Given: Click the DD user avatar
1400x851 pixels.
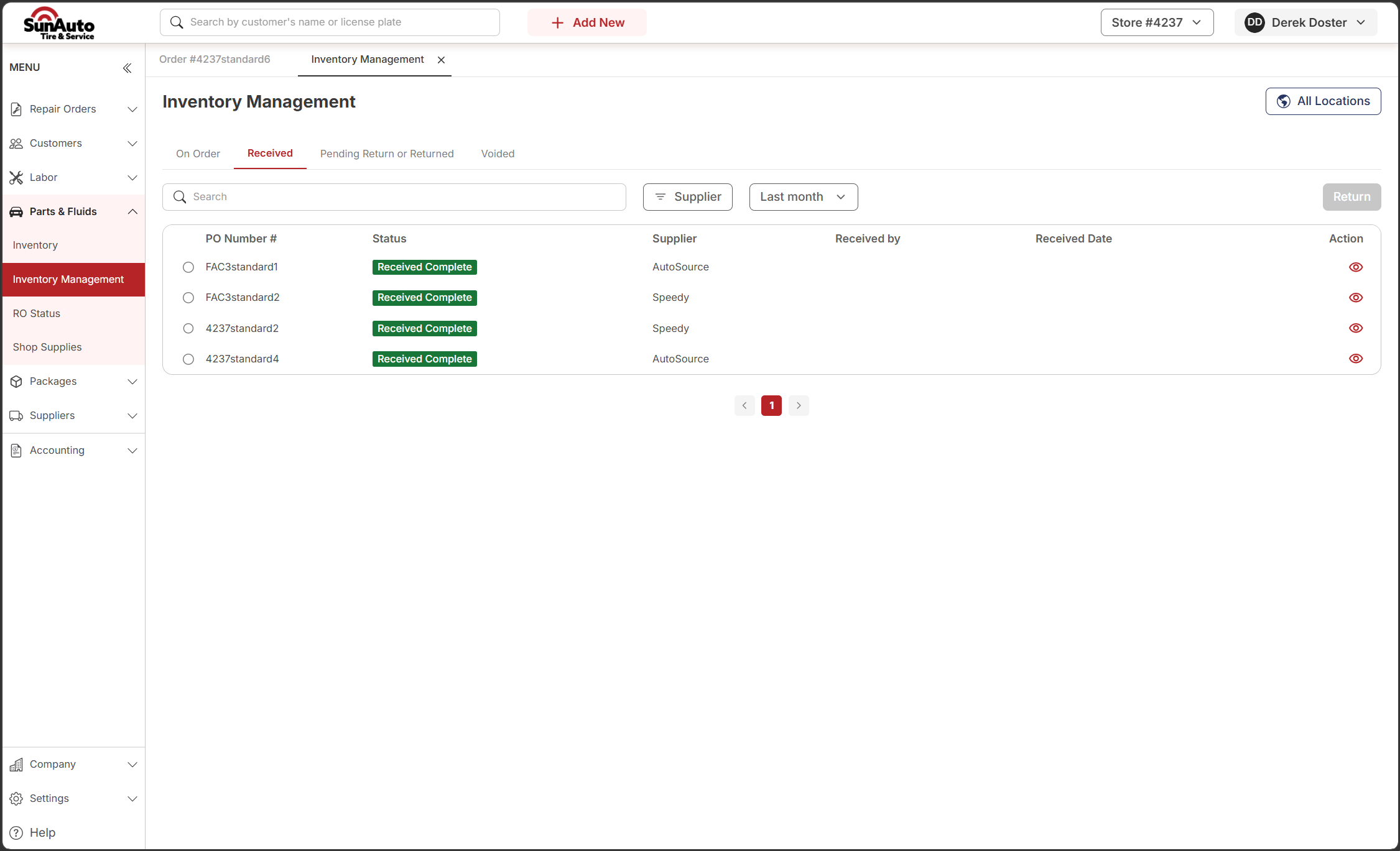Looking at the screenshot, I should click(1254, 22).
